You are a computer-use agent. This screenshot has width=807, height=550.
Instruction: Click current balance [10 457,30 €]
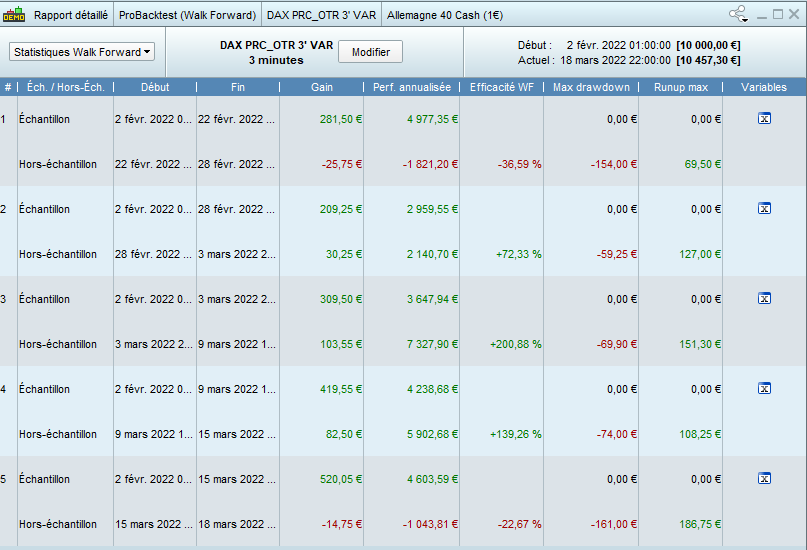pos(708,60)
